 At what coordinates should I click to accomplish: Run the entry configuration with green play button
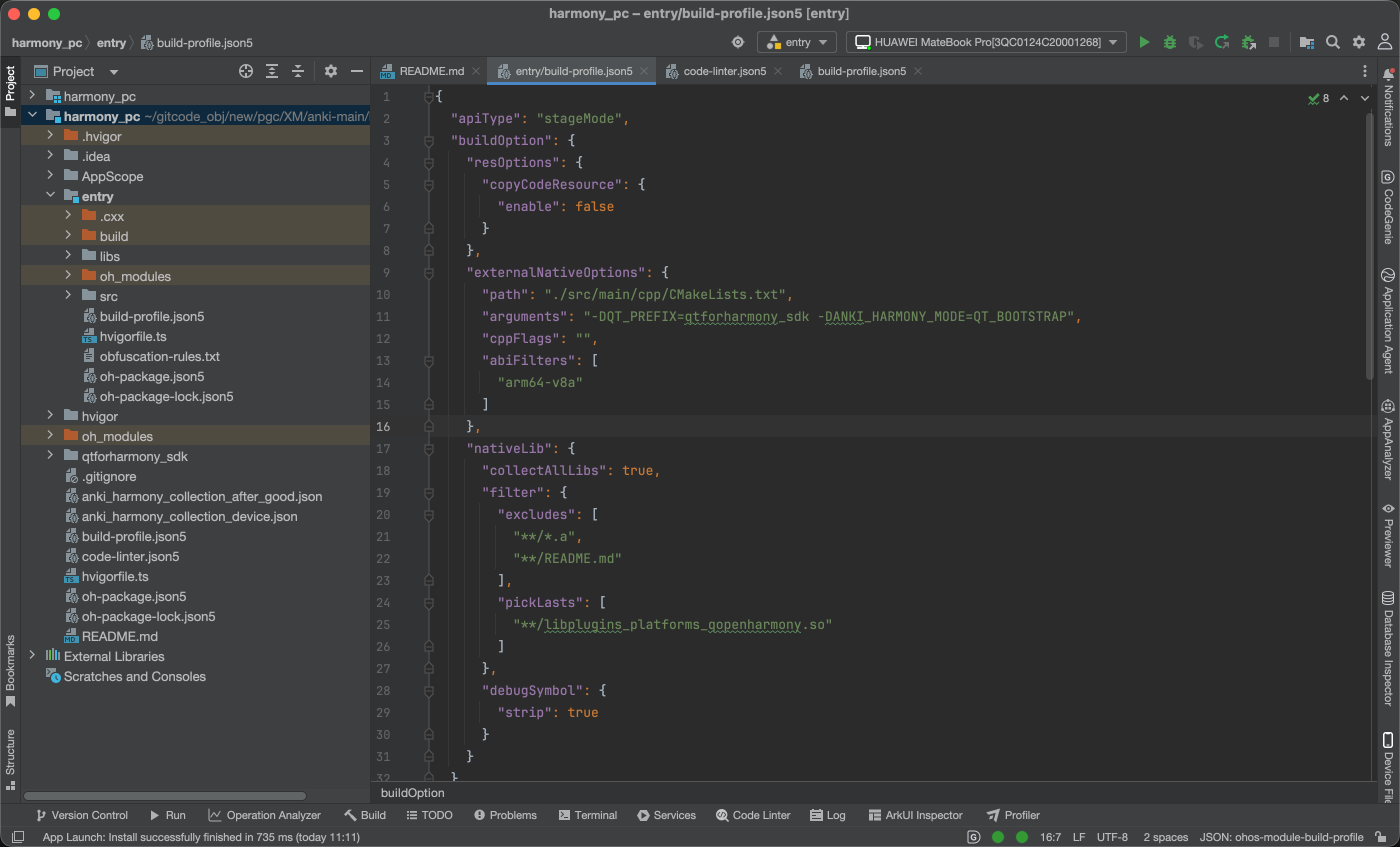1144,42
